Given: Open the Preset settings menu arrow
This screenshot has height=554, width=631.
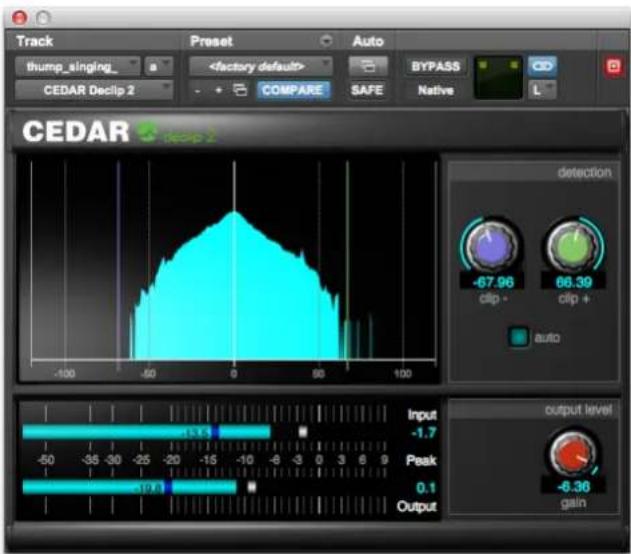Looking at the screenshot, I should (x=326, y=41).
